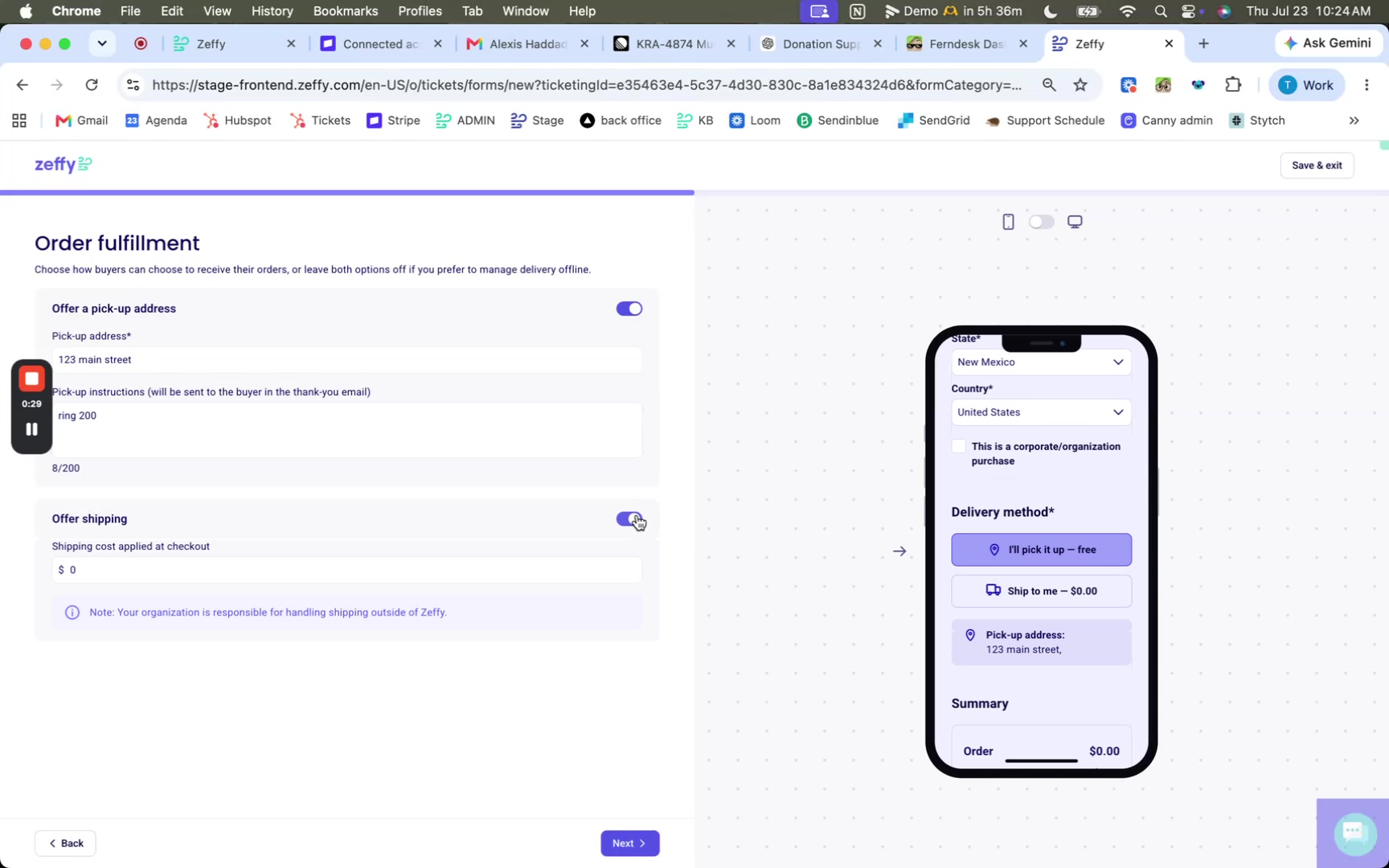Switch preview to desktop monitor icon
Screen dimensions: 1389x868
(1075, 222)
